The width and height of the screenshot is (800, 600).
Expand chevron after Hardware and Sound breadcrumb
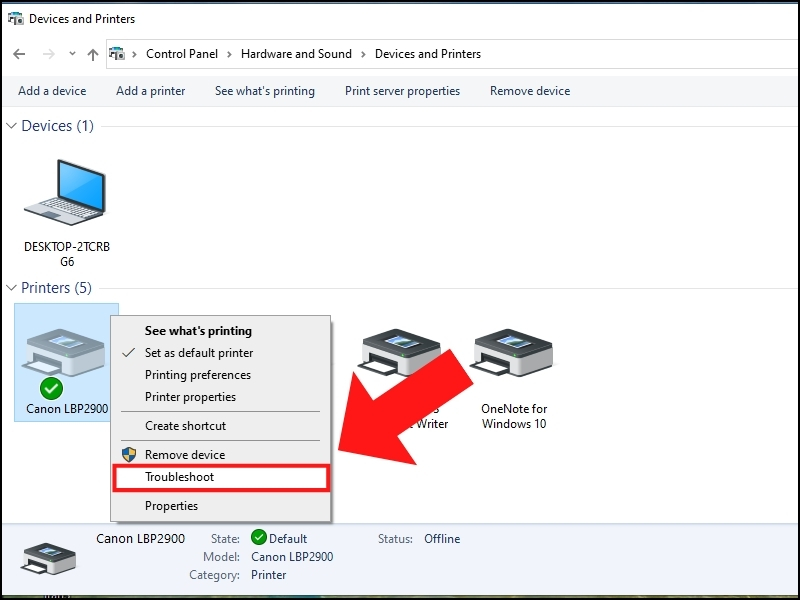(x=363, y=54)
